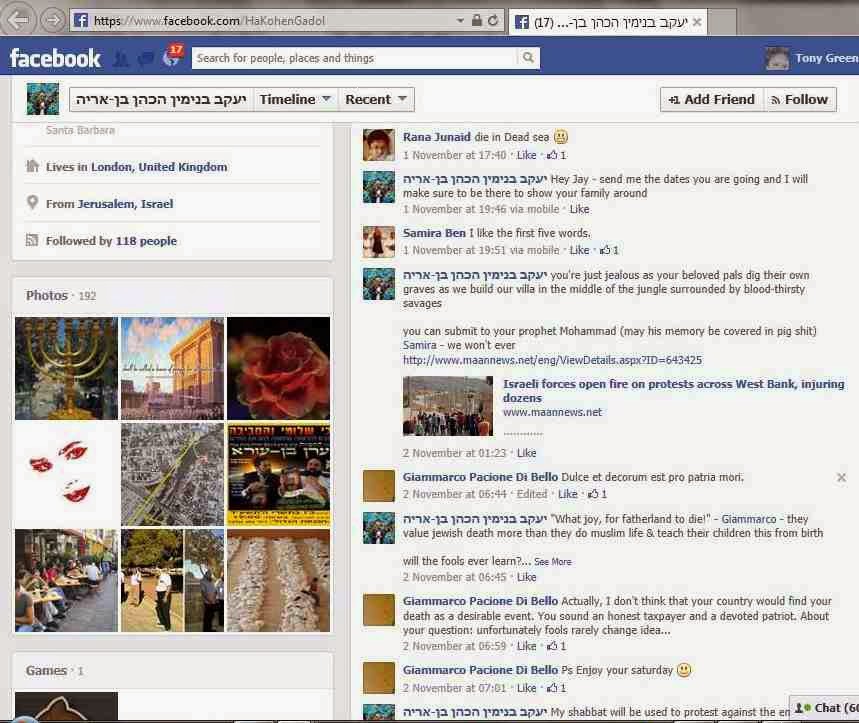This screenshot has width=859, height=723.
Task: Like the 1 November 19:46 mobile comment
Action: click(579, 209)
